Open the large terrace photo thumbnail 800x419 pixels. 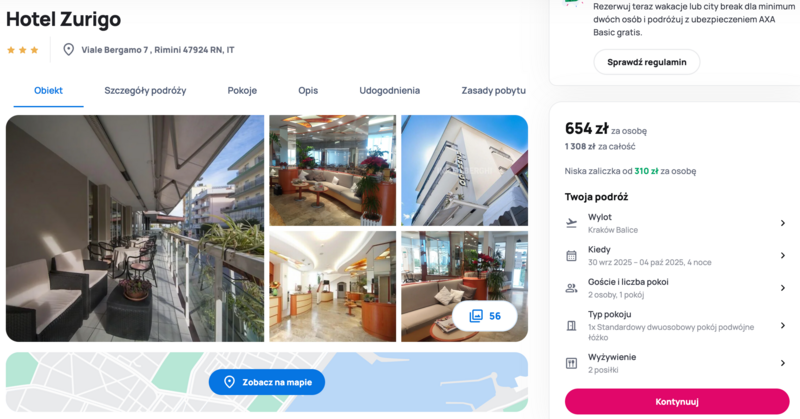click(x=135, y=228)
